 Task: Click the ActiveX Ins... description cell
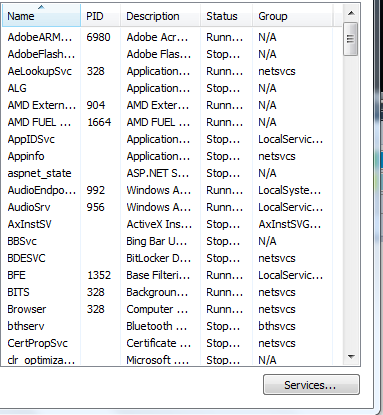(159, 224)
